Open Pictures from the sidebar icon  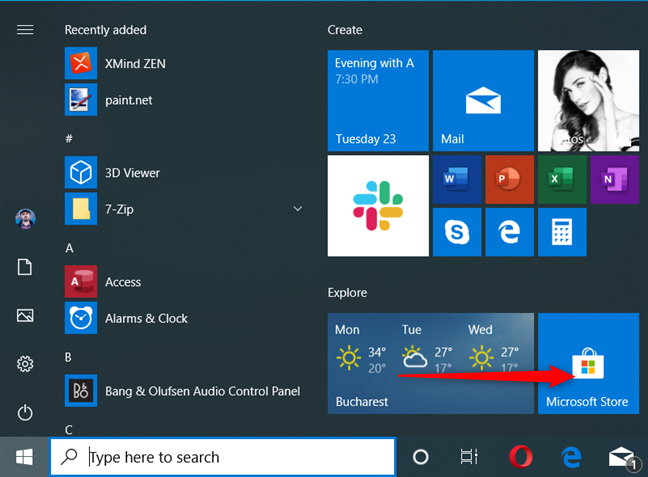[25, 315]
